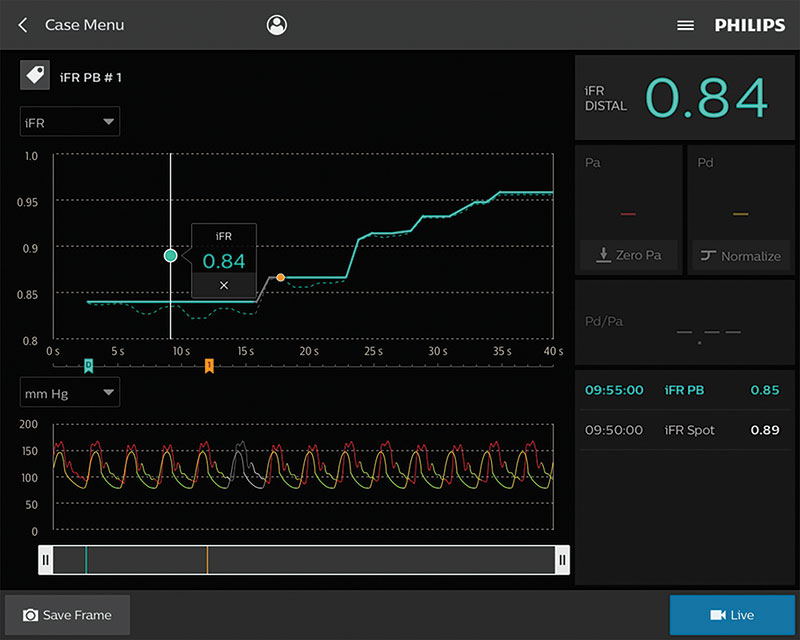Screen dimensions: 800x640
Task: Click Save Frame camera button
Action: (68, 615)
